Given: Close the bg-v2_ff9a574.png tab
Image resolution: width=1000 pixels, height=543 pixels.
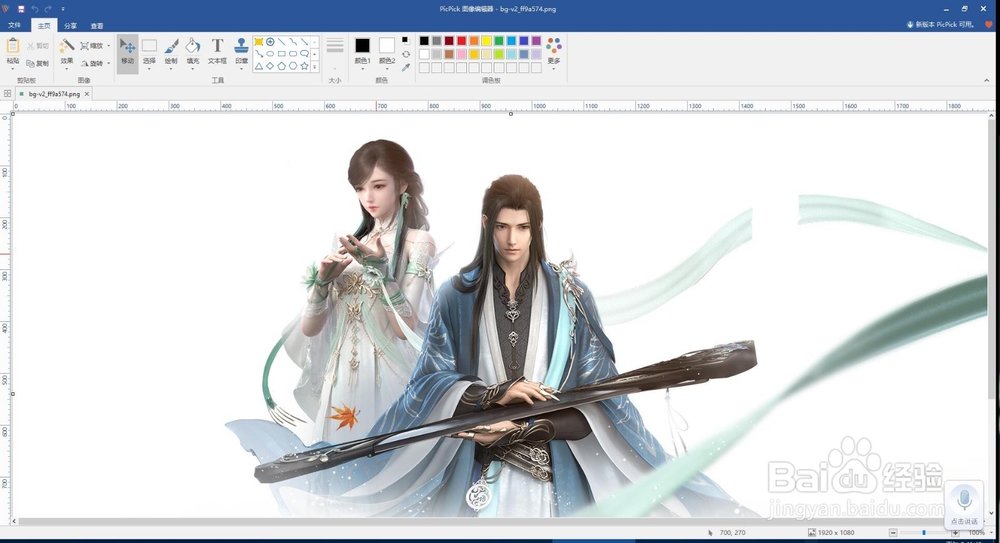Looking at the screenshot, I should point(87,94).
